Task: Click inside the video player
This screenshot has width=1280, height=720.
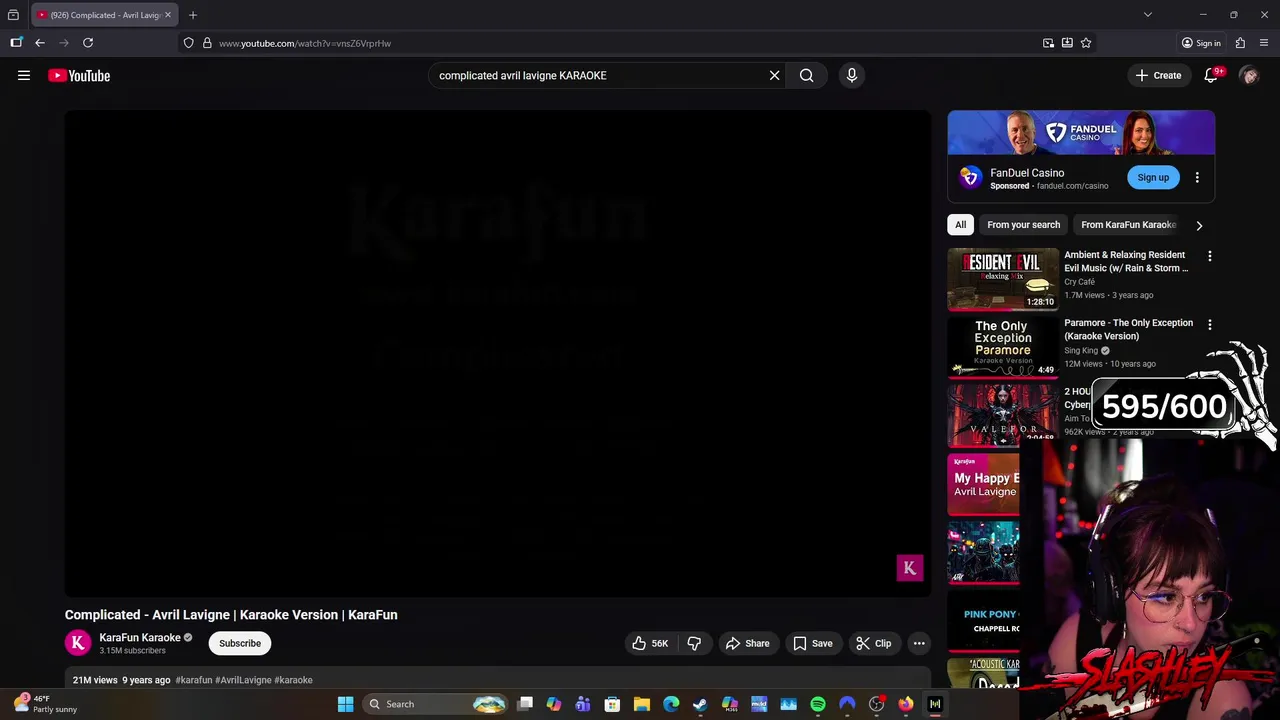Action: tap(498, 353)
